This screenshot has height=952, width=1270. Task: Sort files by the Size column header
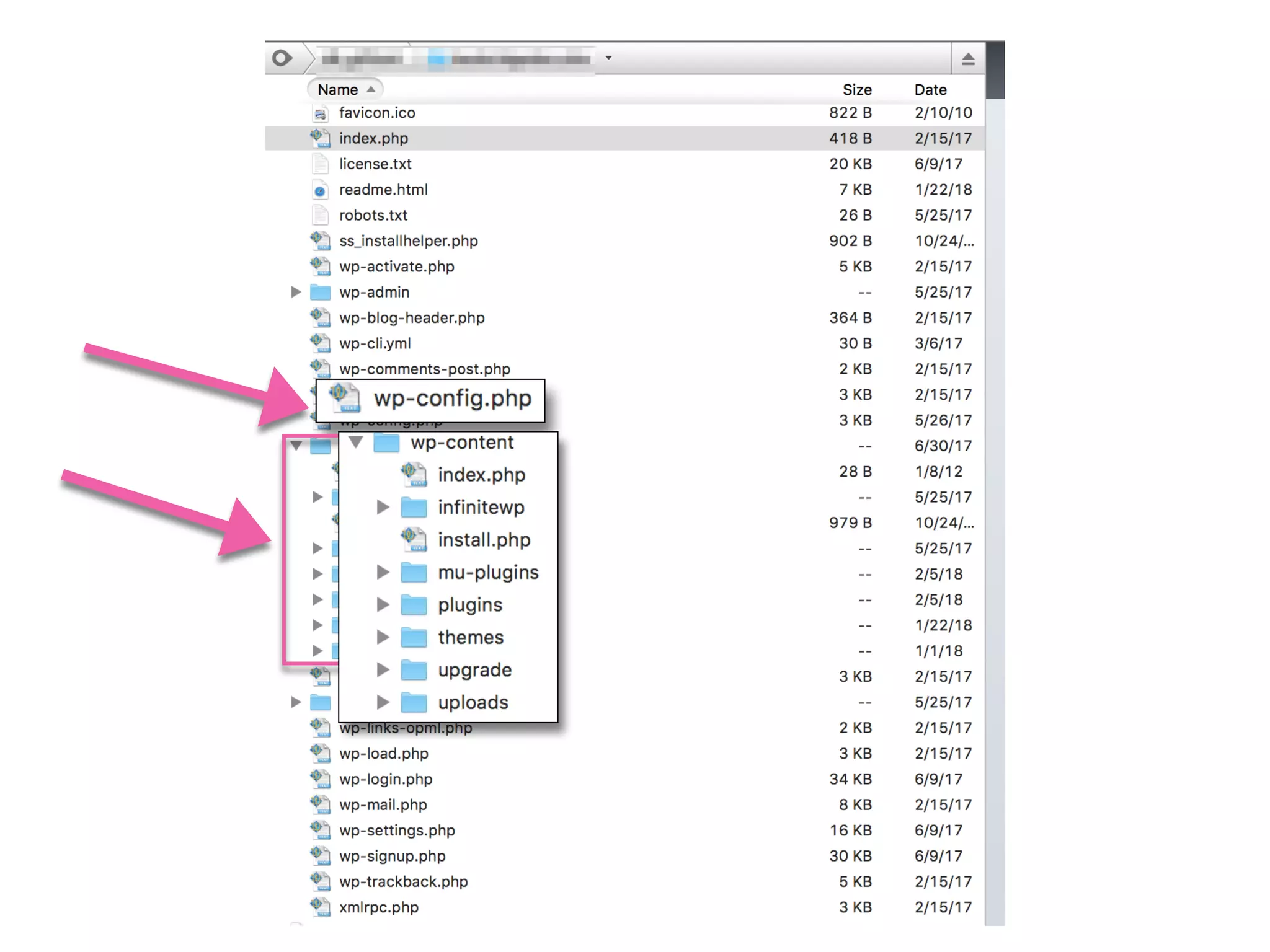856,90
